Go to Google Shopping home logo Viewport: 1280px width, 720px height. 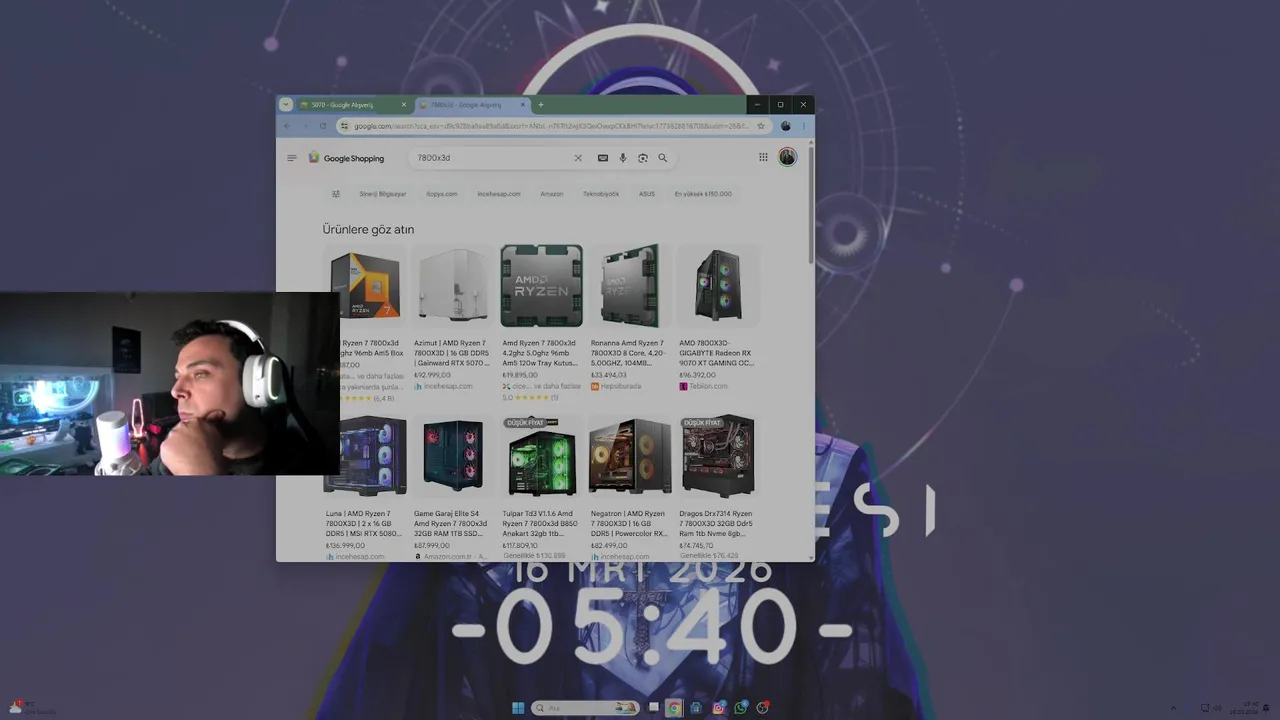(x=346, y=158)
